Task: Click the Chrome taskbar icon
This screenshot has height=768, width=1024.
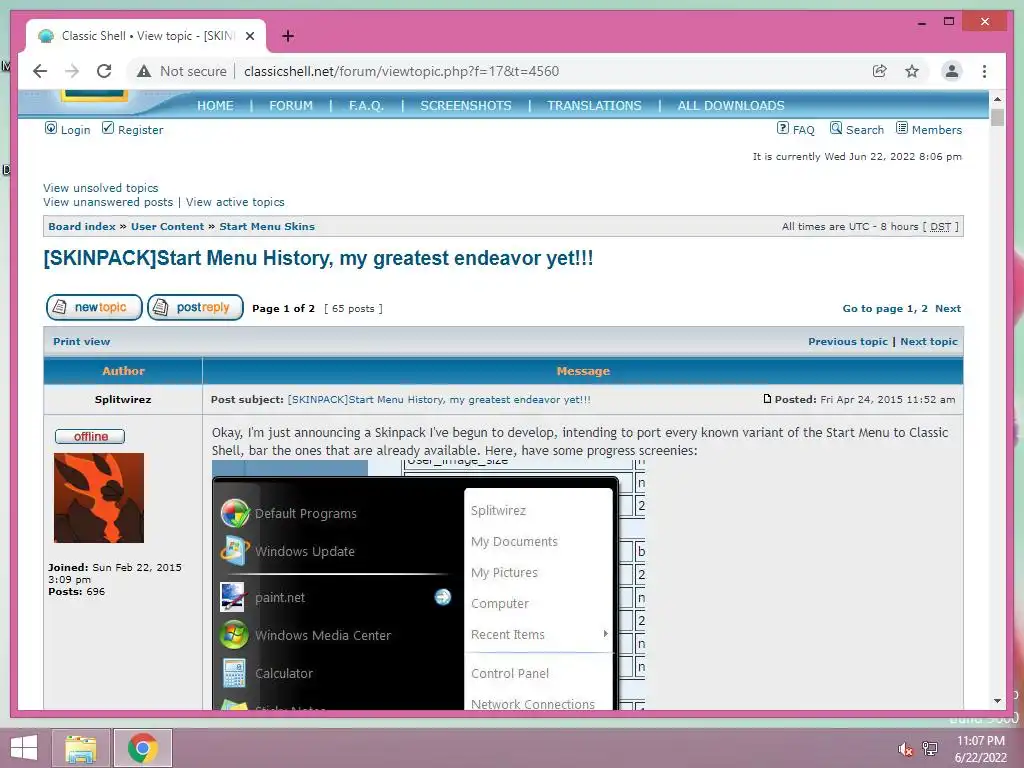Action: [x=143, y=748]
